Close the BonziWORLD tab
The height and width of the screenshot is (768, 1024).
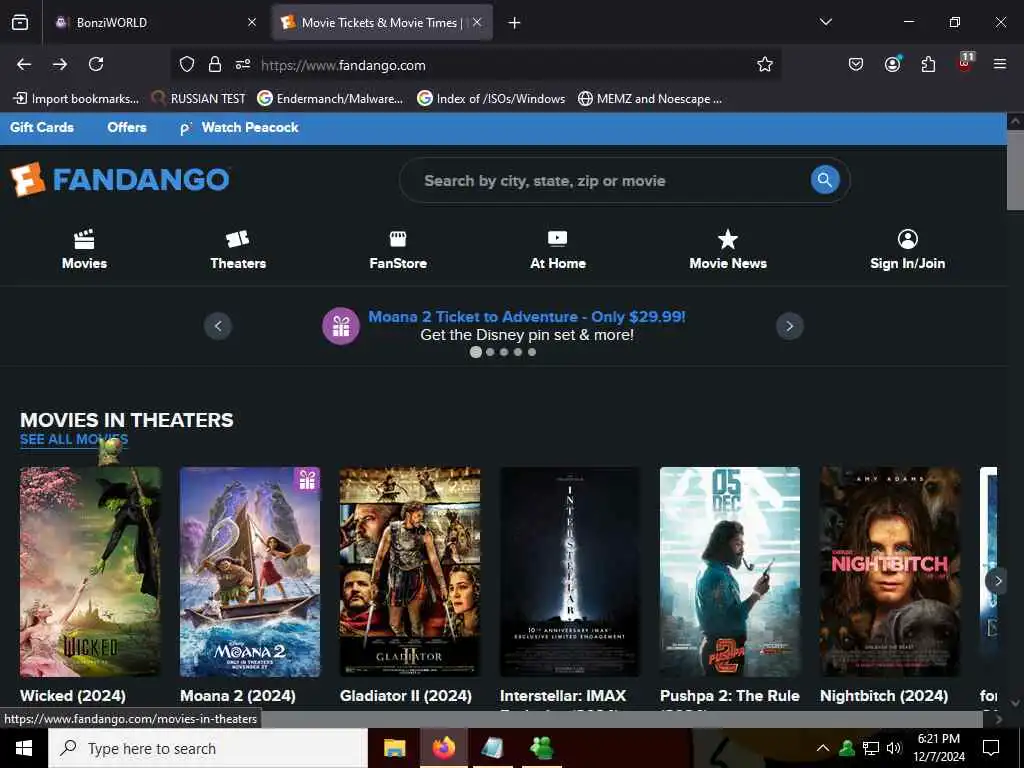[x=252, y=22]
